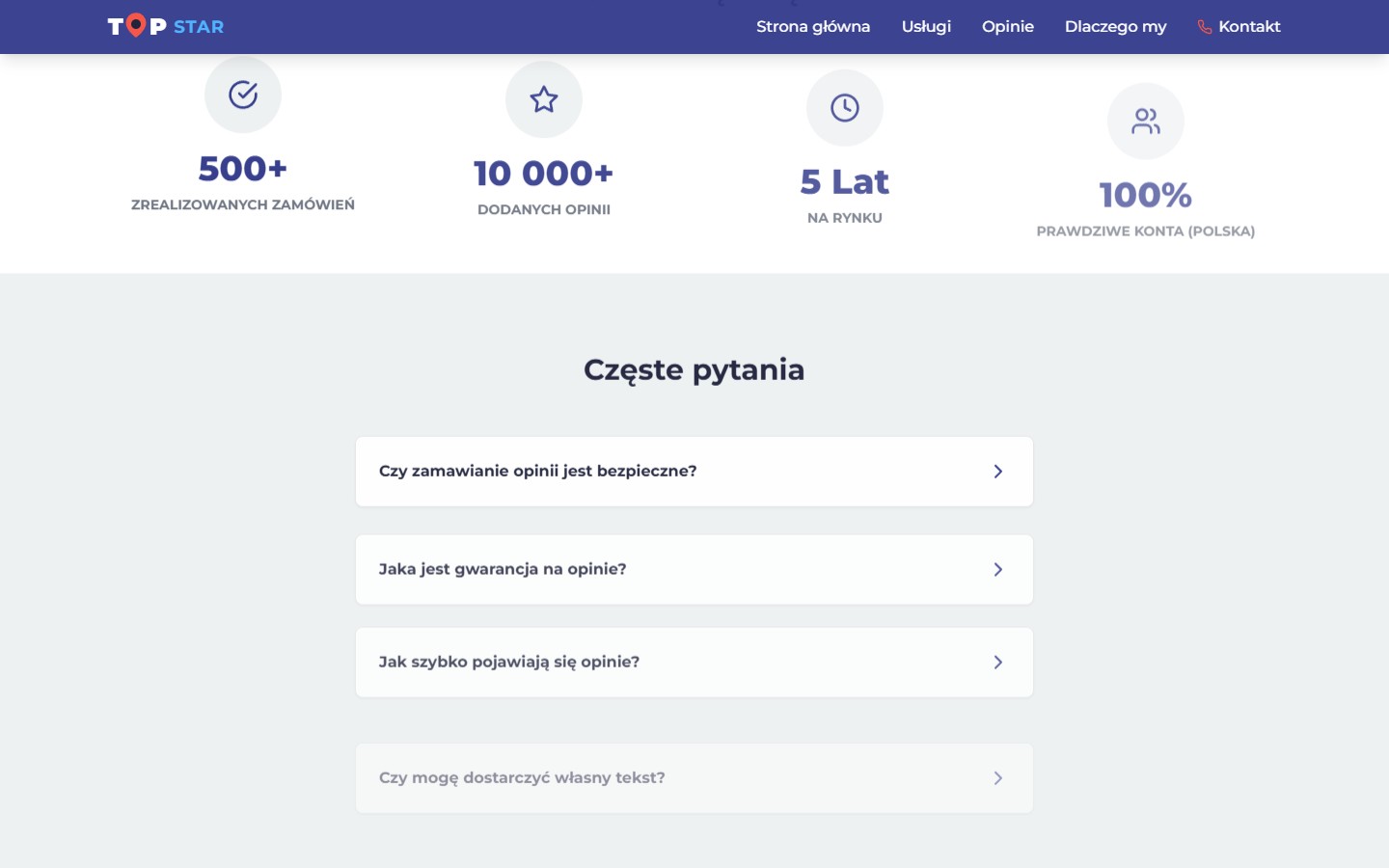Click the users icon above 100%
The height and width of the screenshot is (868, 1389).
[1146, 121]
